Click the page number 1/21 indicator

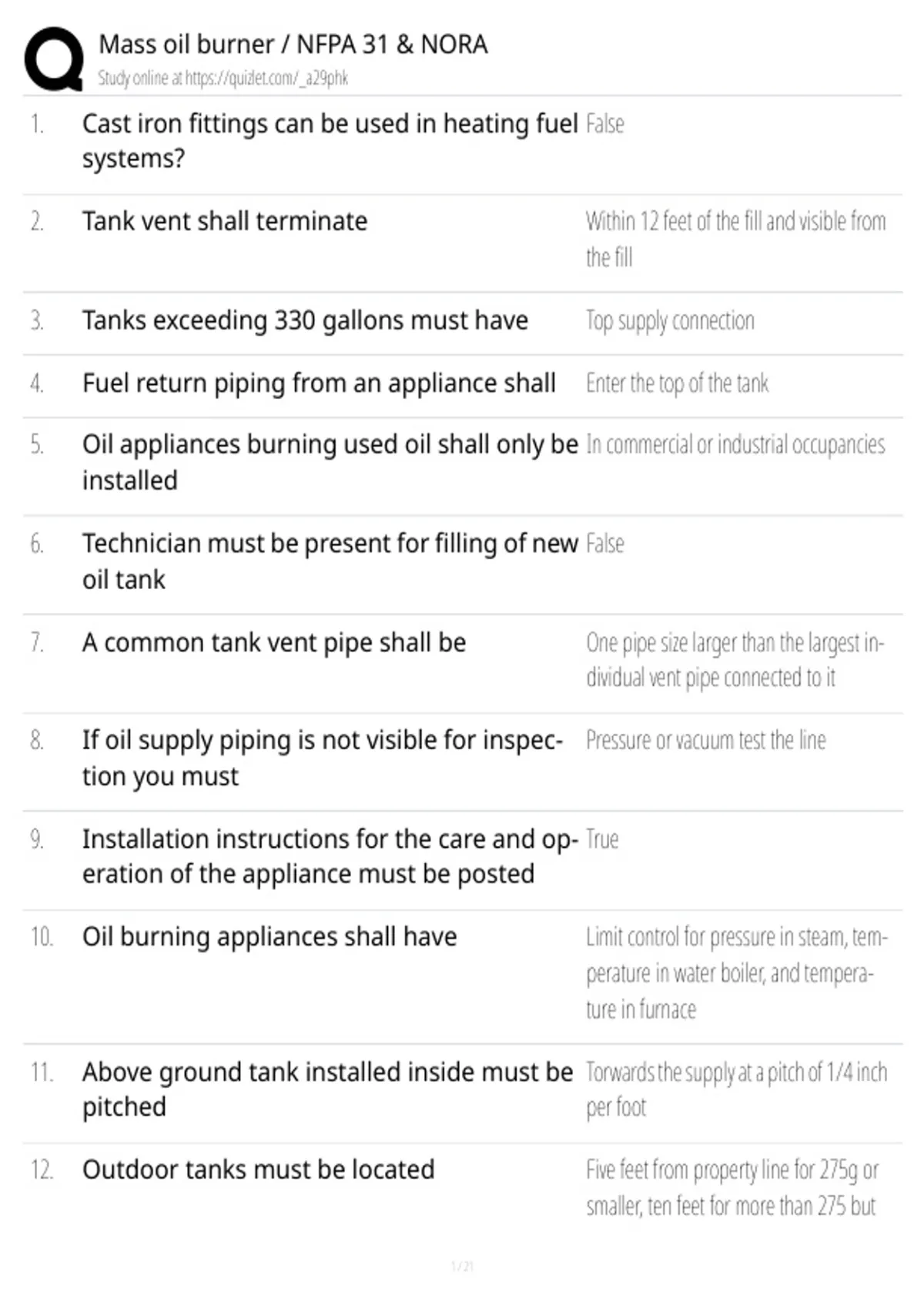pyautogui.click(x=462, y=1266)
